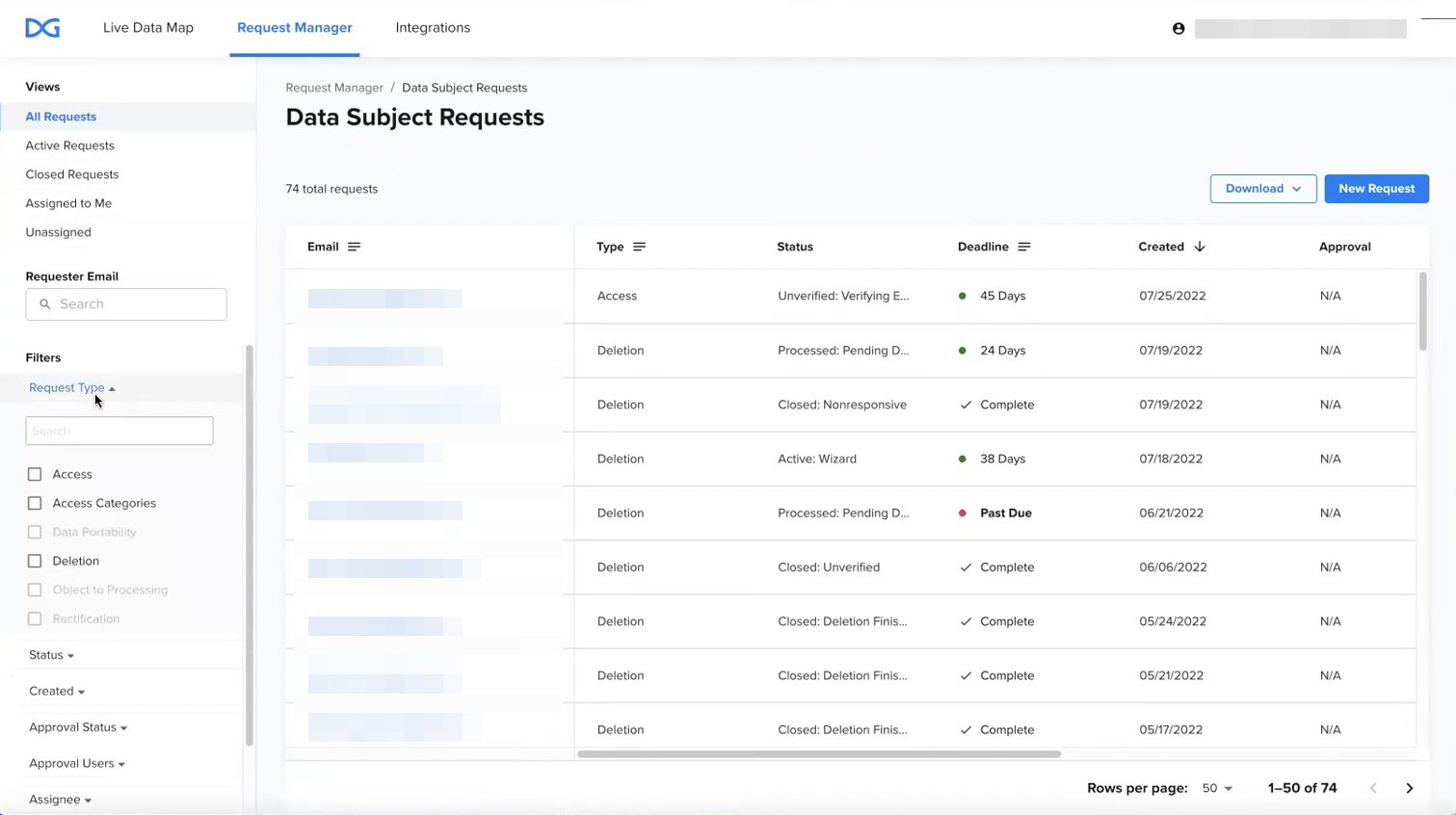The height and width of the screenshot is (815, 1456).
Task: Go to next page arrow
Action: tap(1410, 788)
